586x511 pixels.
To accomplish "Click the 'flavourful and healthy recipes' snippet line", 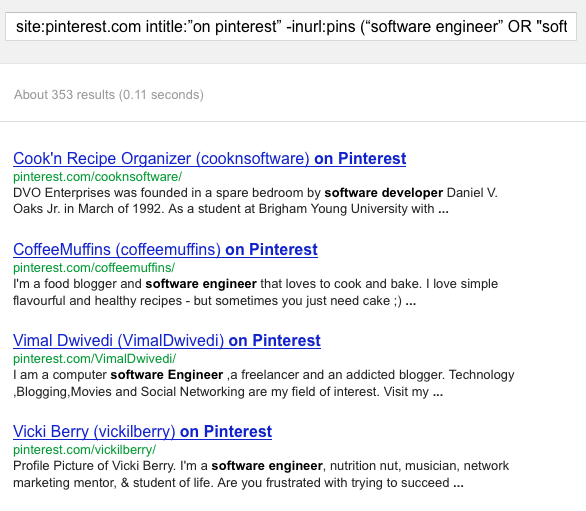I will pos(215,301).
